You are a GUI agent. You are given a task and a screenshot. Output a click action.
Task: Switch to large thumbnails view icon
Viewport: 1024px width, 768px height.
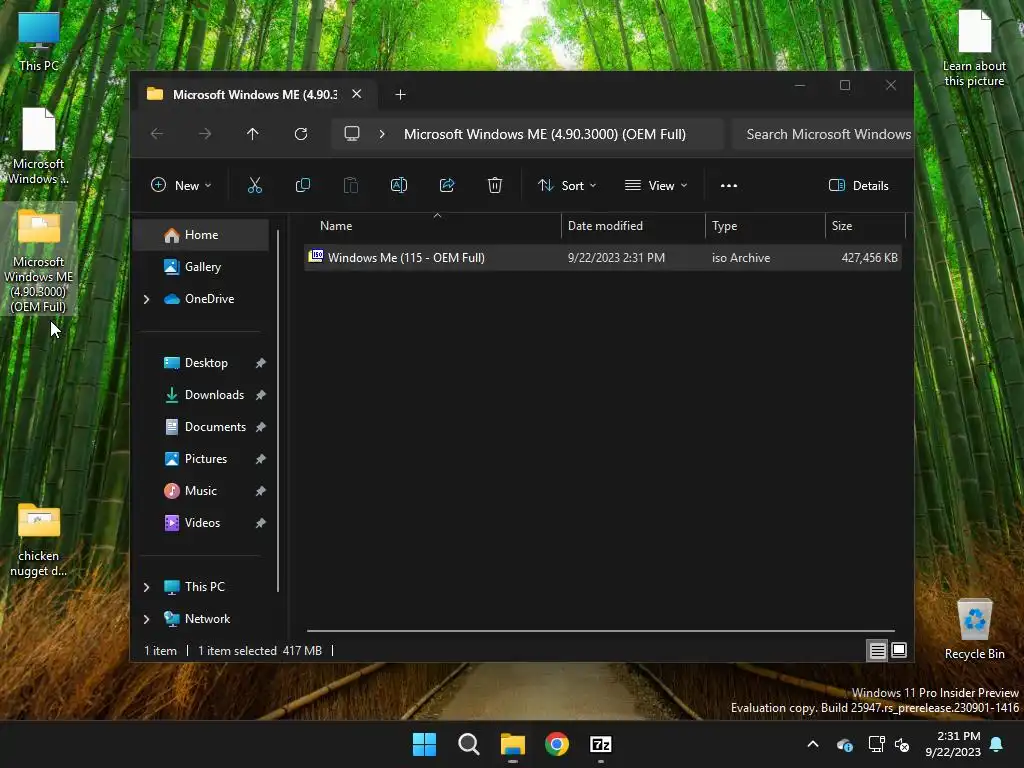point(899,650)
